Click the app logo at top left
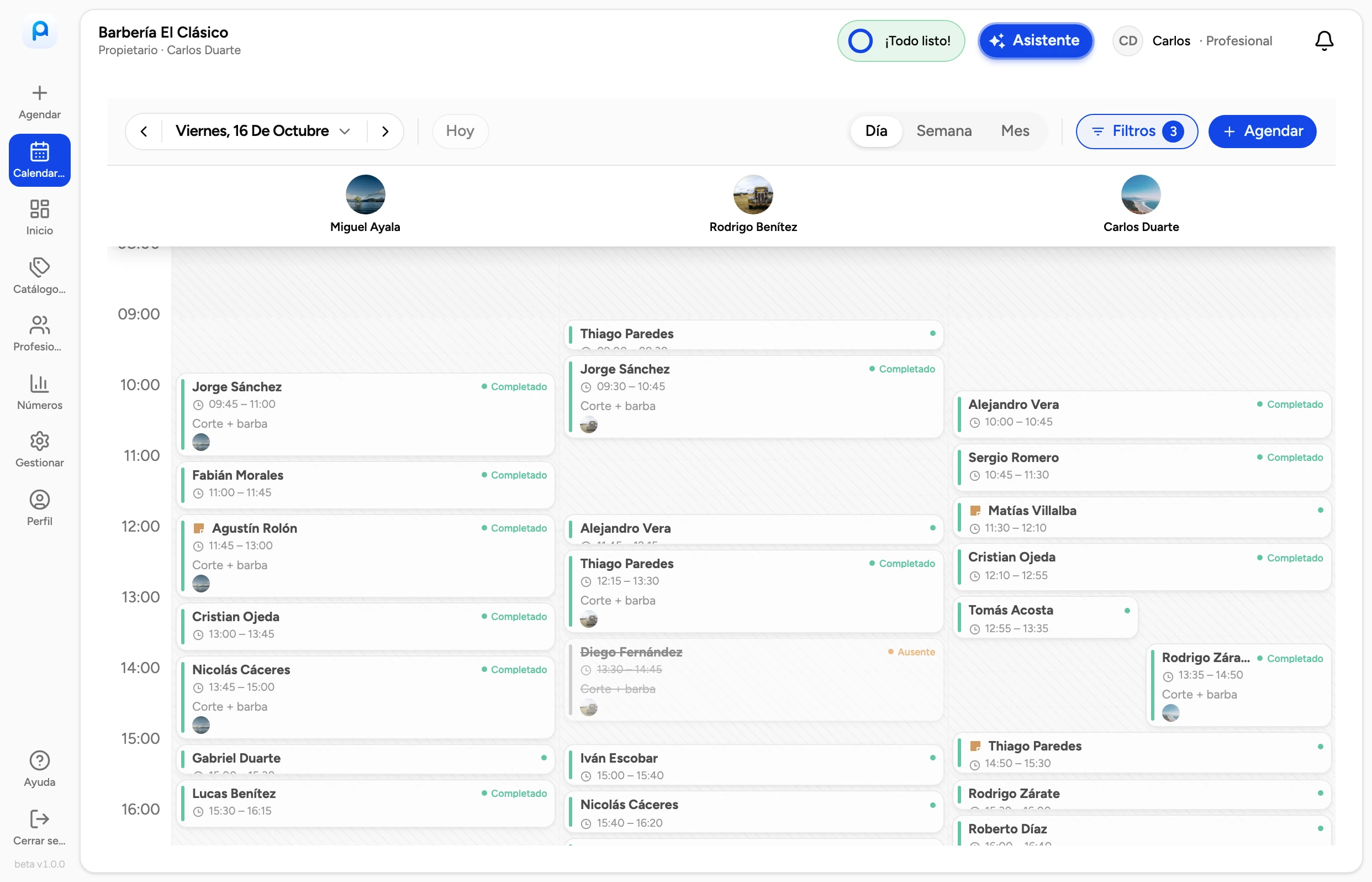This screenshot has width=1372, height=882. coord(40,30)
